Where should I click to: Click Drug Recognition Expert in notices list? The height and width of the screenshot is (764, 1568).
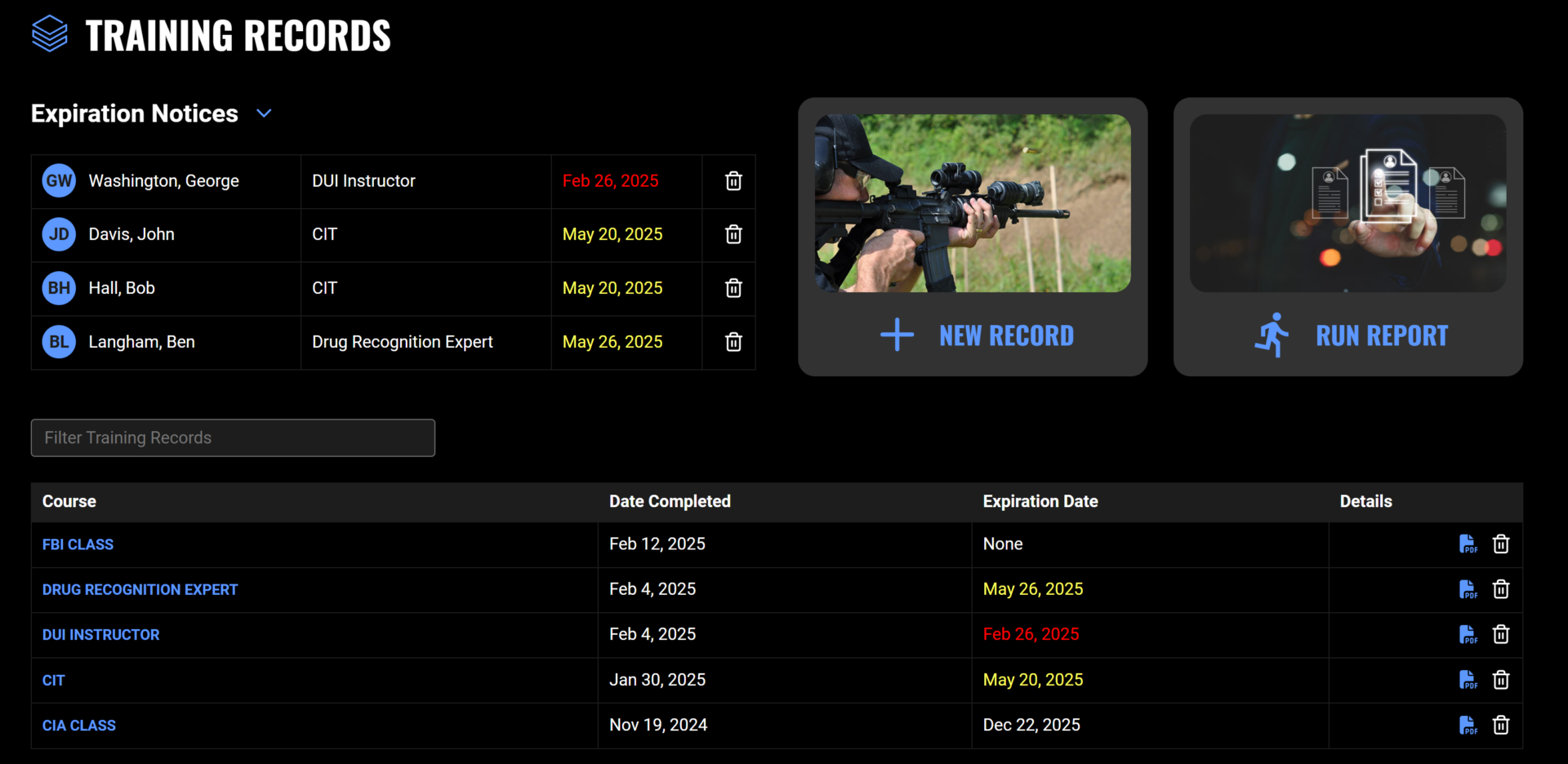(x=403, y=342)
